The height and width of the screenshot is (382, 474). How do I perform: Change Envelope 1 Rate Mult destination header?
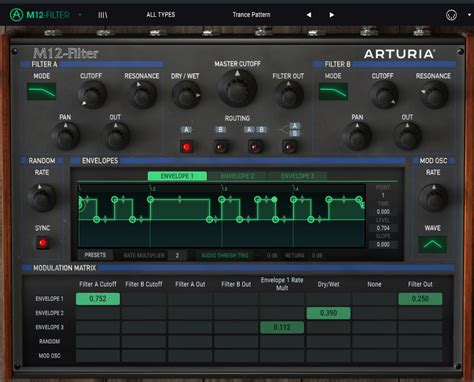coord(282,284)
